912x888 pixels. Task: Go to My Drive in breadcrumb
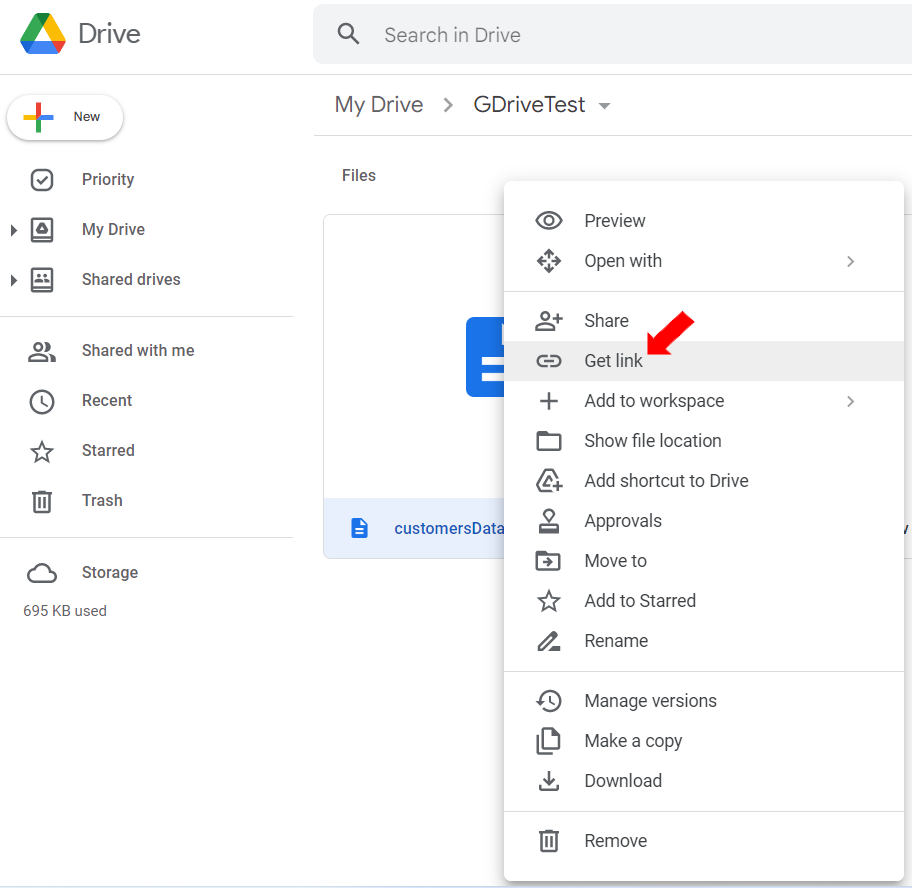coord(379,105)
